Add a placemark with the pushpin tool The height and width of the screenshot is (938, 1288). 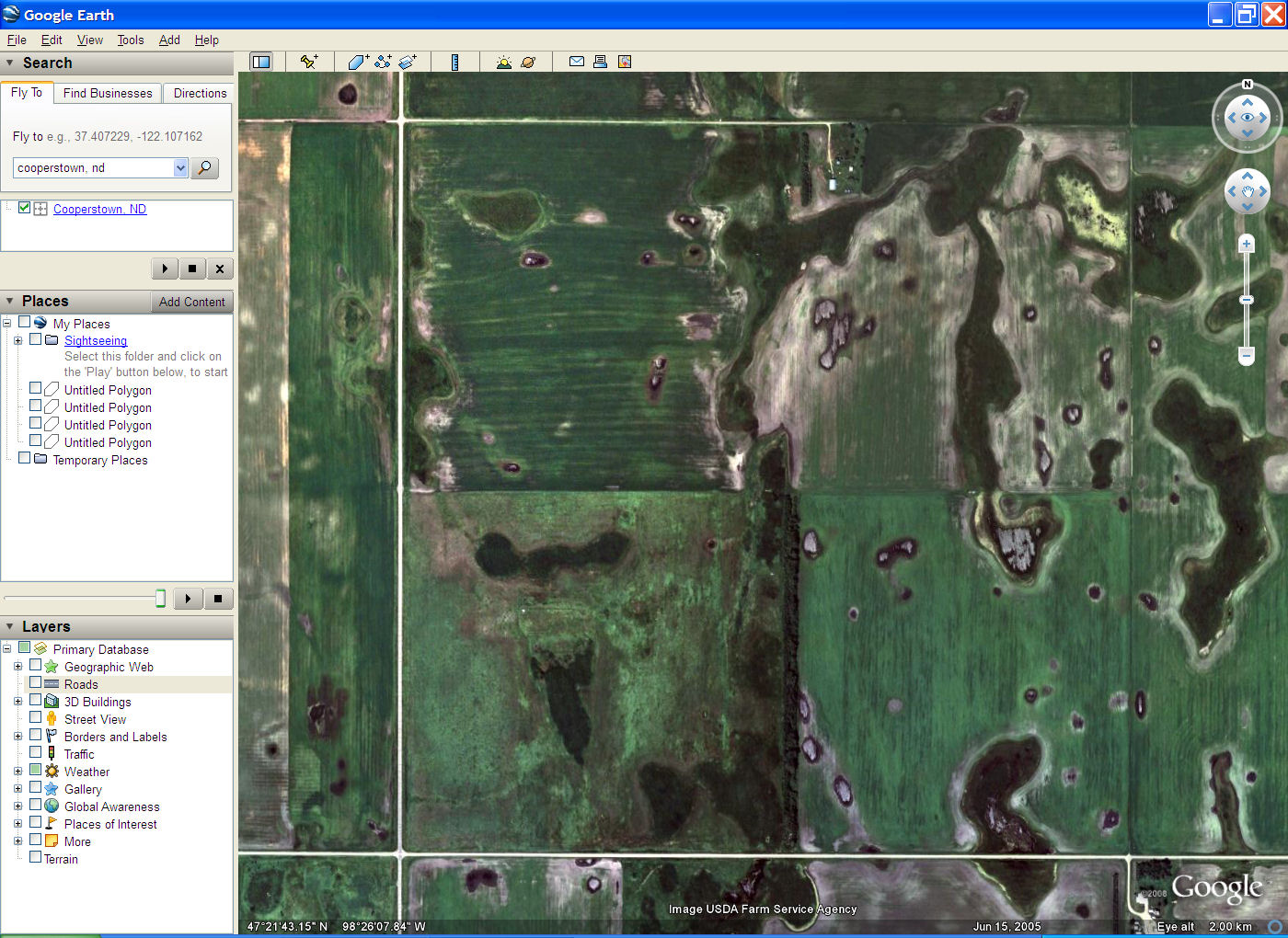click(x=309, y=62)
